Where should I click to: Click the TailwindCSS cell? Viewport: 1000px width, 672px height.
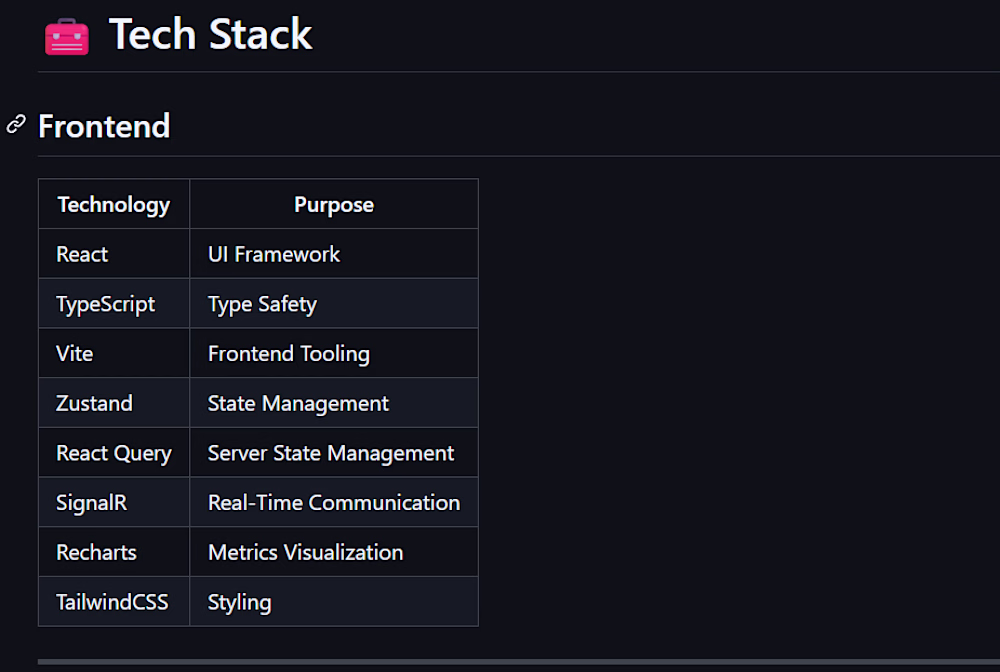coord(114,602)
